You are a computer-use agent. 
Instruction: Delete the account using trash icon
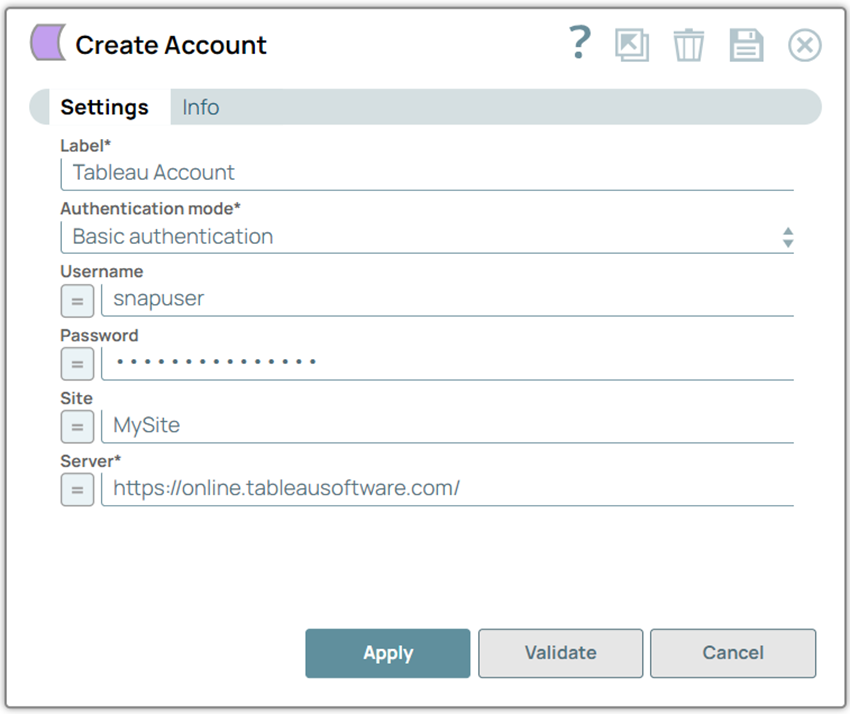tap(689, 44)
